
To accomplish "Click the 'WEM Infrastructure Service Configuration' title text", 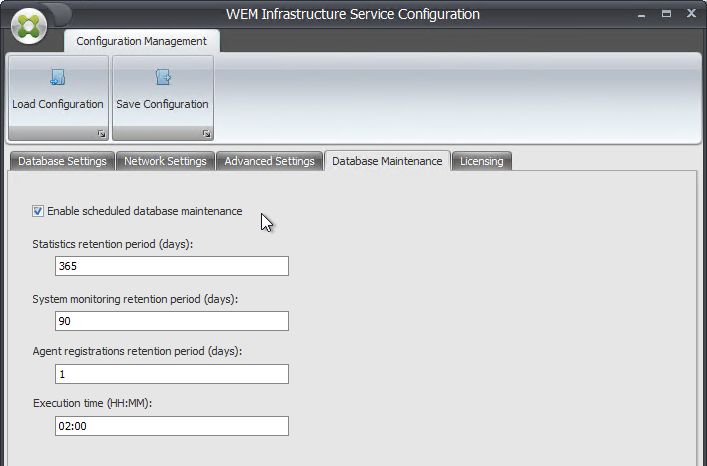I will pos(353,14).
